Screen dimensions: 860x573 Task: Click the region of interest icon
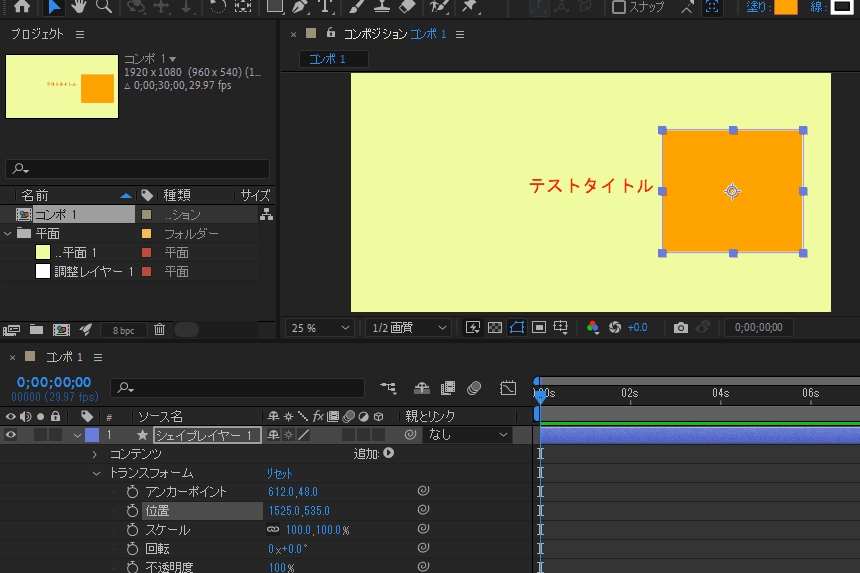[x=539, y=327]
